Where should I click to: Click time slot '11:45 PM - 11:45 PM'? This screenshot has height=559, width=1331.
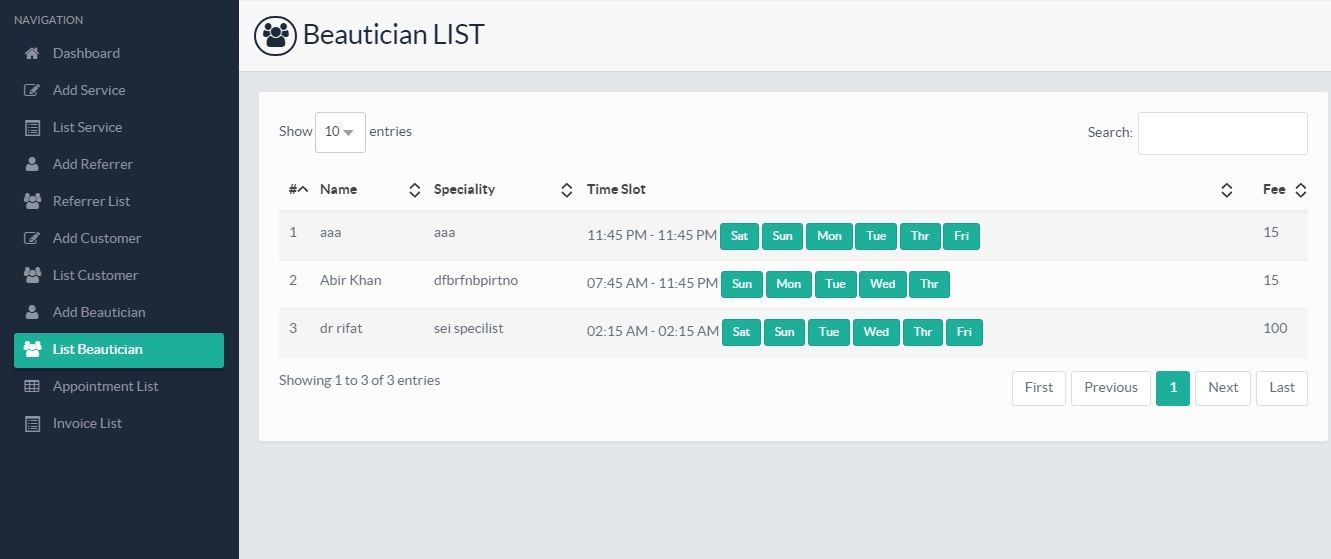(x=652, y=236)
